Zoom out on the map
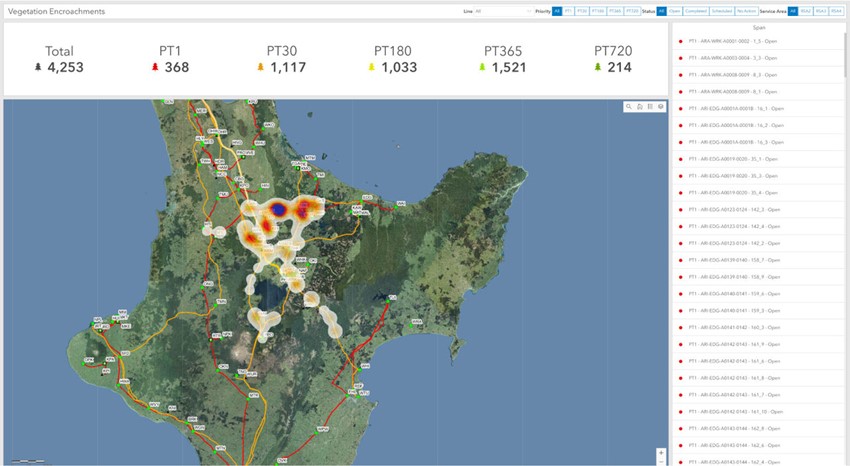 pyautogui.click(x=660, y=461)
